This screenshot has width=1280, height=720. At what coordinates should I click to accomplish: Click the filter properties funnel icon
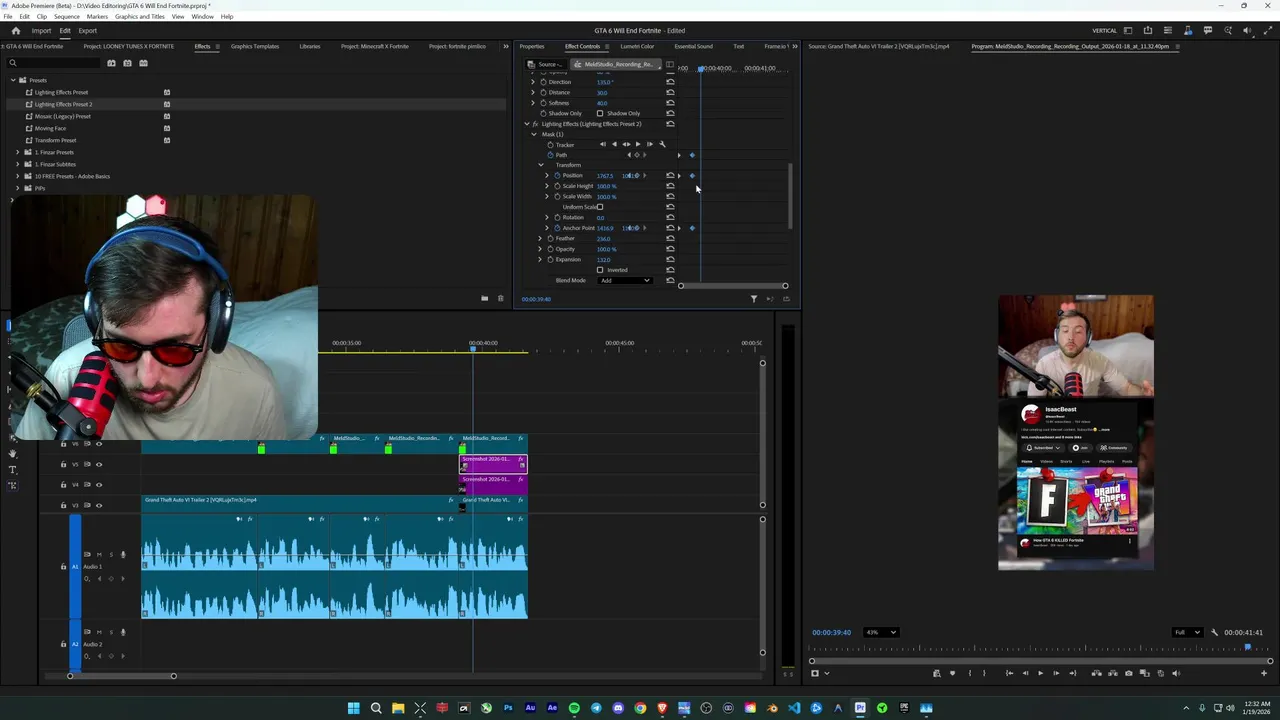(754, 298)
